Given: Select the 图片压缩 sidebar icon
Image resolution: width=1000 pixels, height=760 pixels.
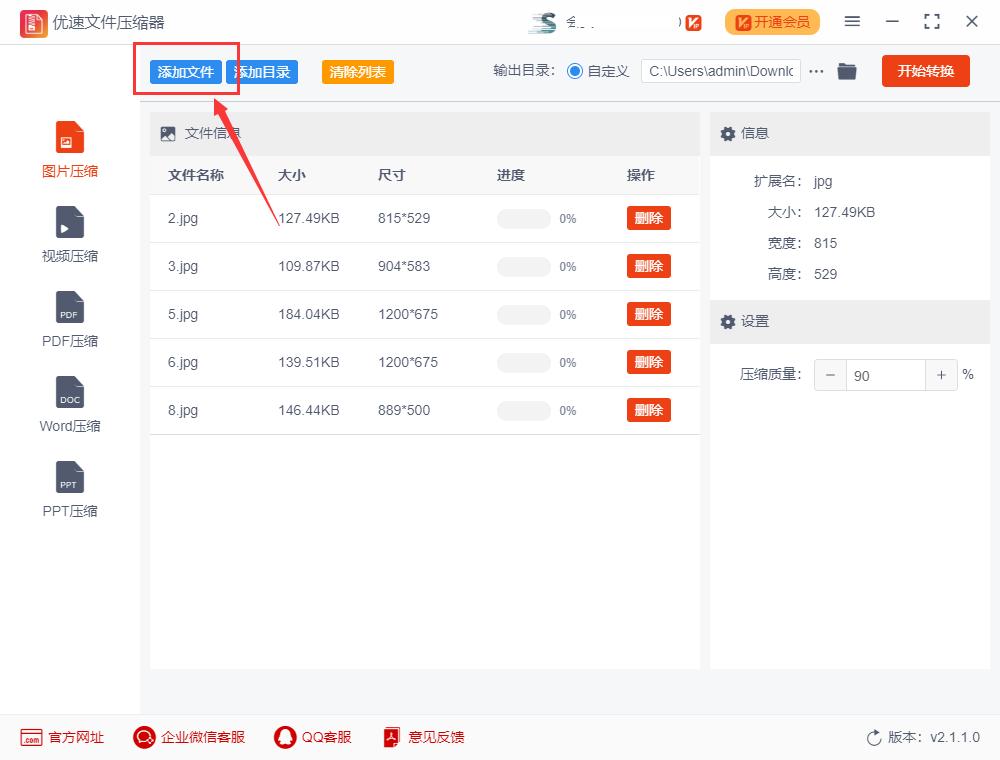Looking at the screenshot, I should coord(69,148).
